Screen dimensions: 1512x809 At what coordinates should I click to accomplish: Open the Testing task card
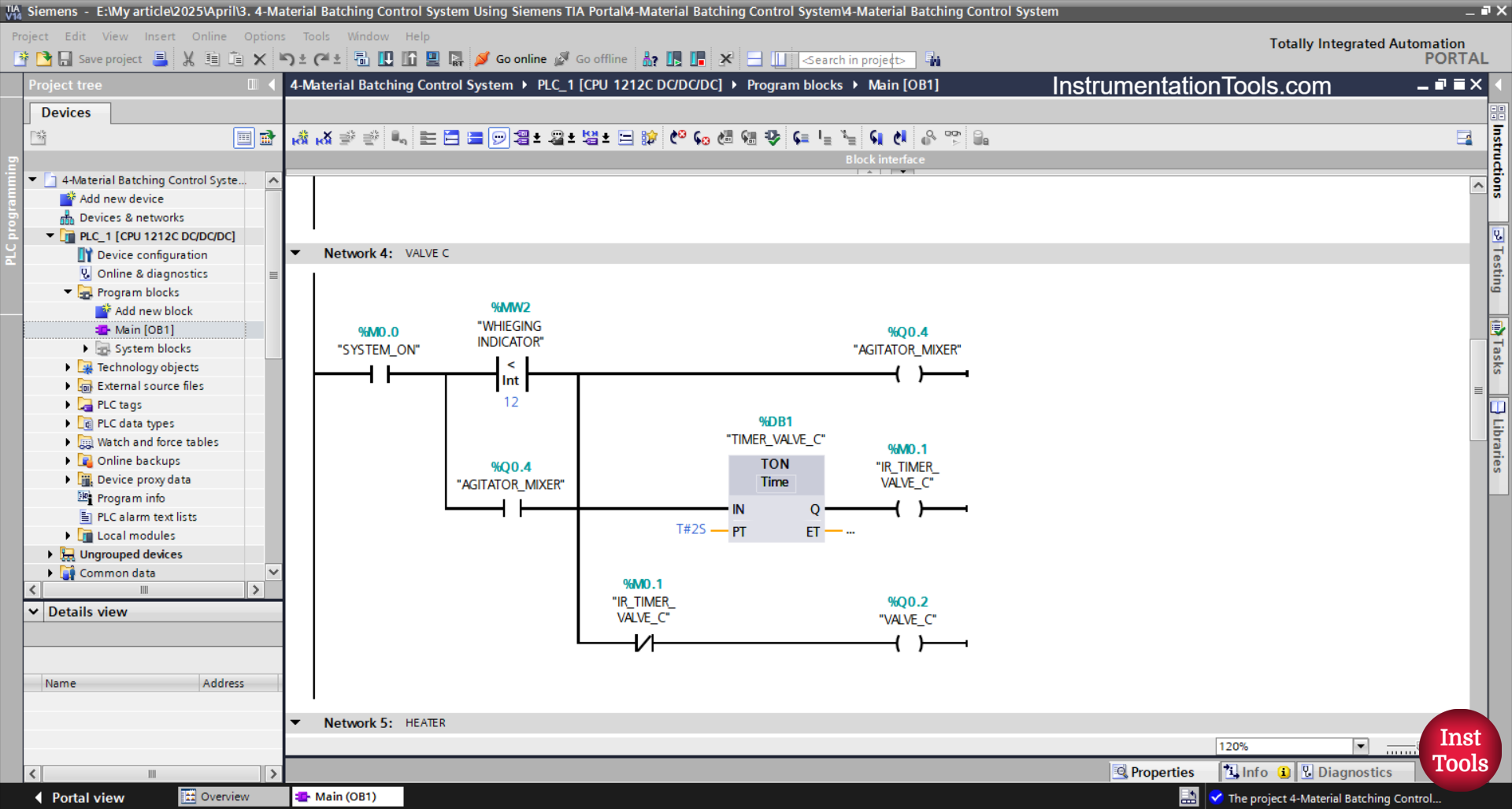tap(1497, 268)
